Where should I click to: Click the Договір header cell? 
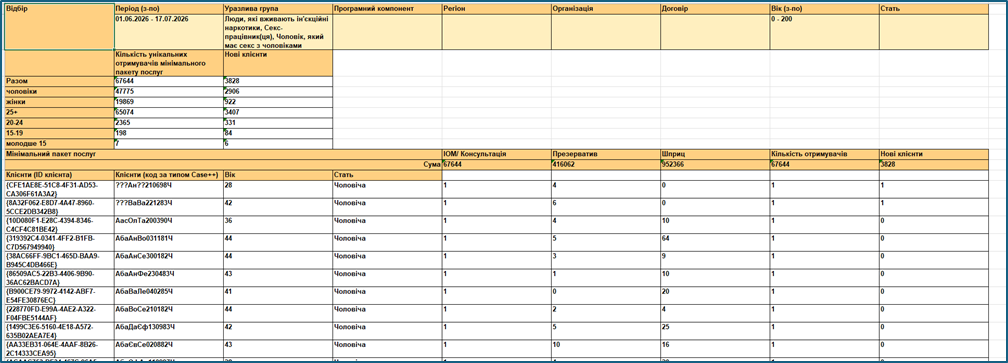coord(715,10)
